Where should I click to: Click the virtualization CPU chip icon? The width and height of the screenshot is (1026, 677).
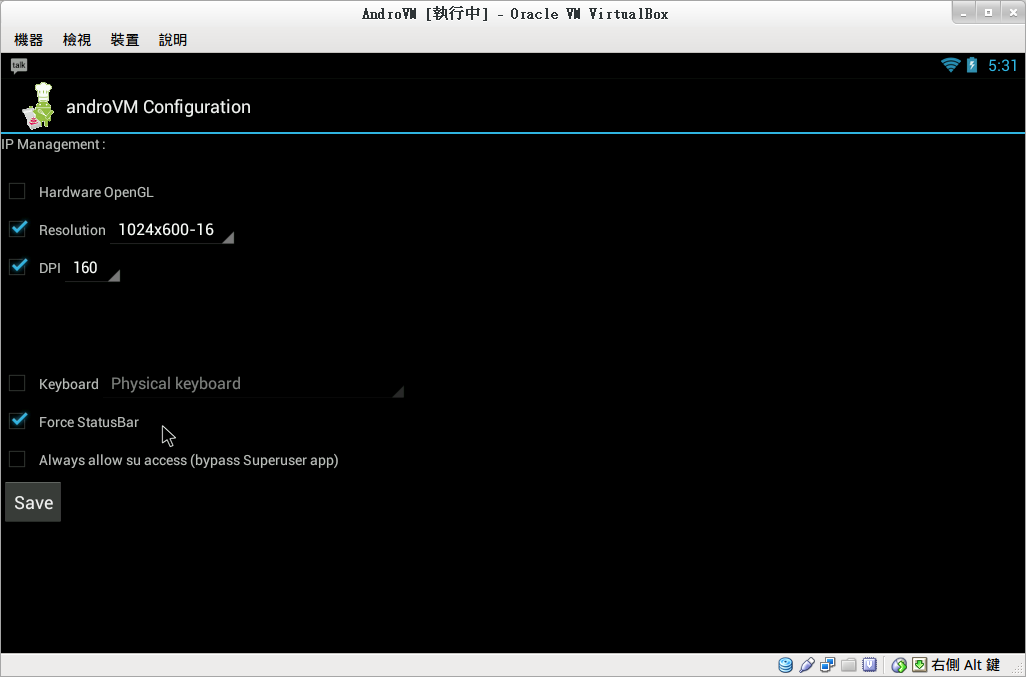point(870,665)
